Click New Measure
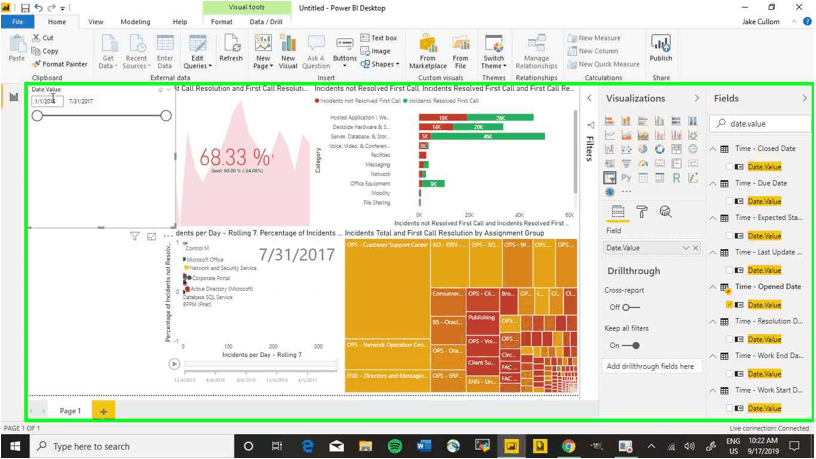The height and width of the screenshot is (459, 816). [594, 38]
